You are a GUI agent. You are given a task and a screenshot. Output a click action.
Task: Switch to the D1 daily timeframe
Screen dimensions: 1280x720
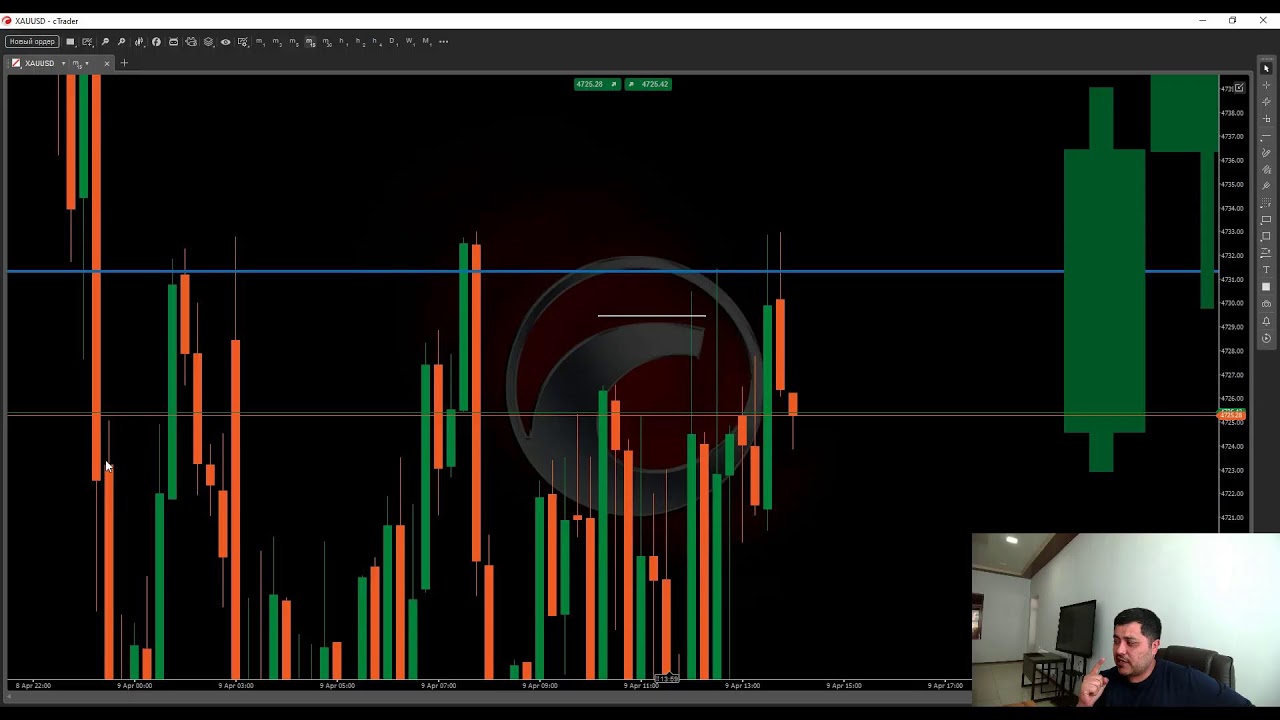393,42
